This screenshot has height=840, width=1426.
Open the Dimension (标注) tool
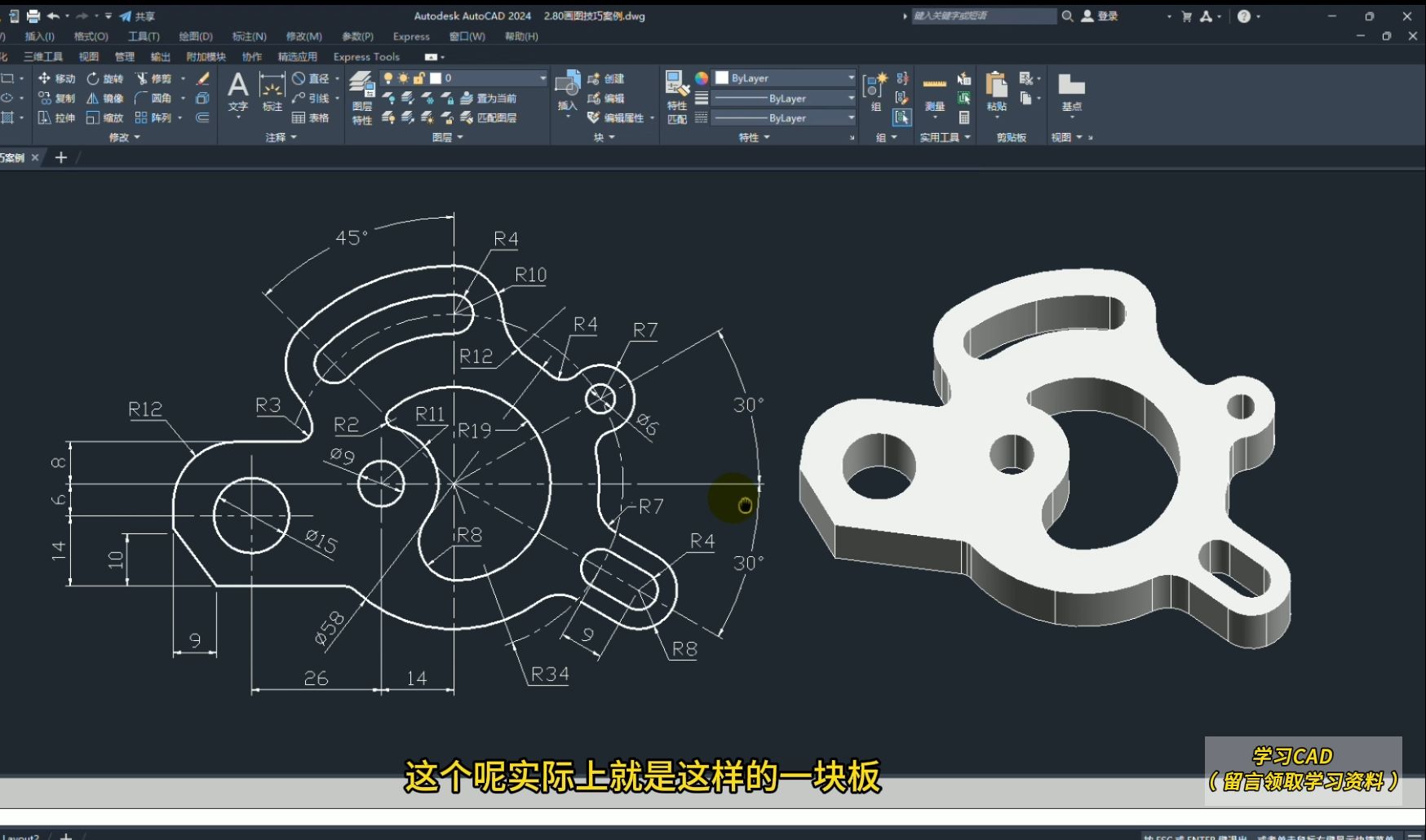tap(272, 91)
